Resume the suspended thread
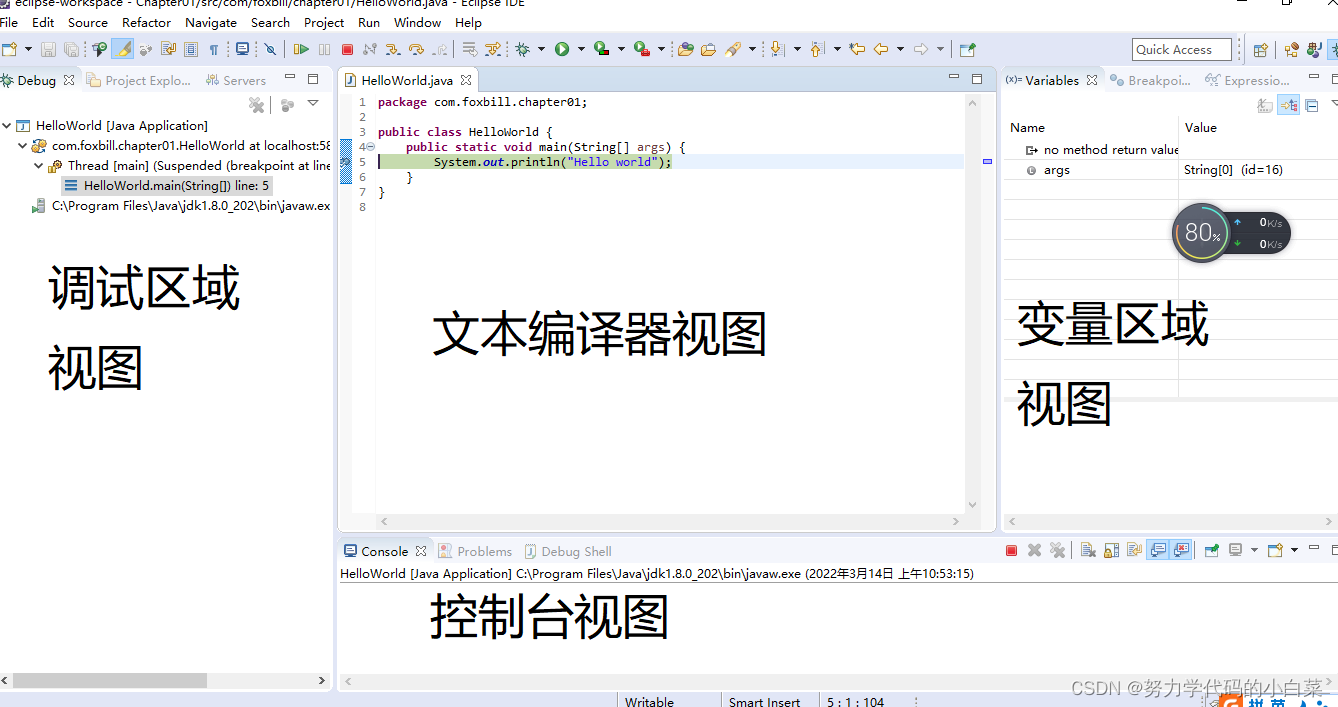 pos(302,48)
